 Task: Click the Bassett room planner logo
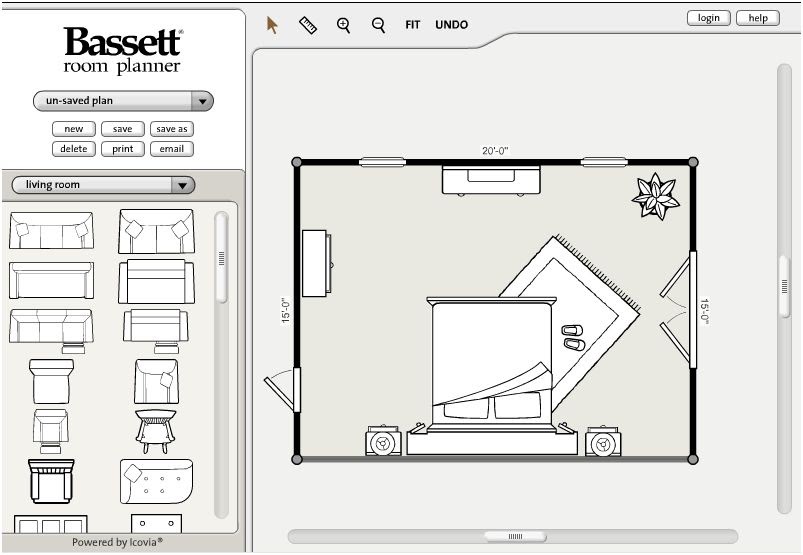123,50
